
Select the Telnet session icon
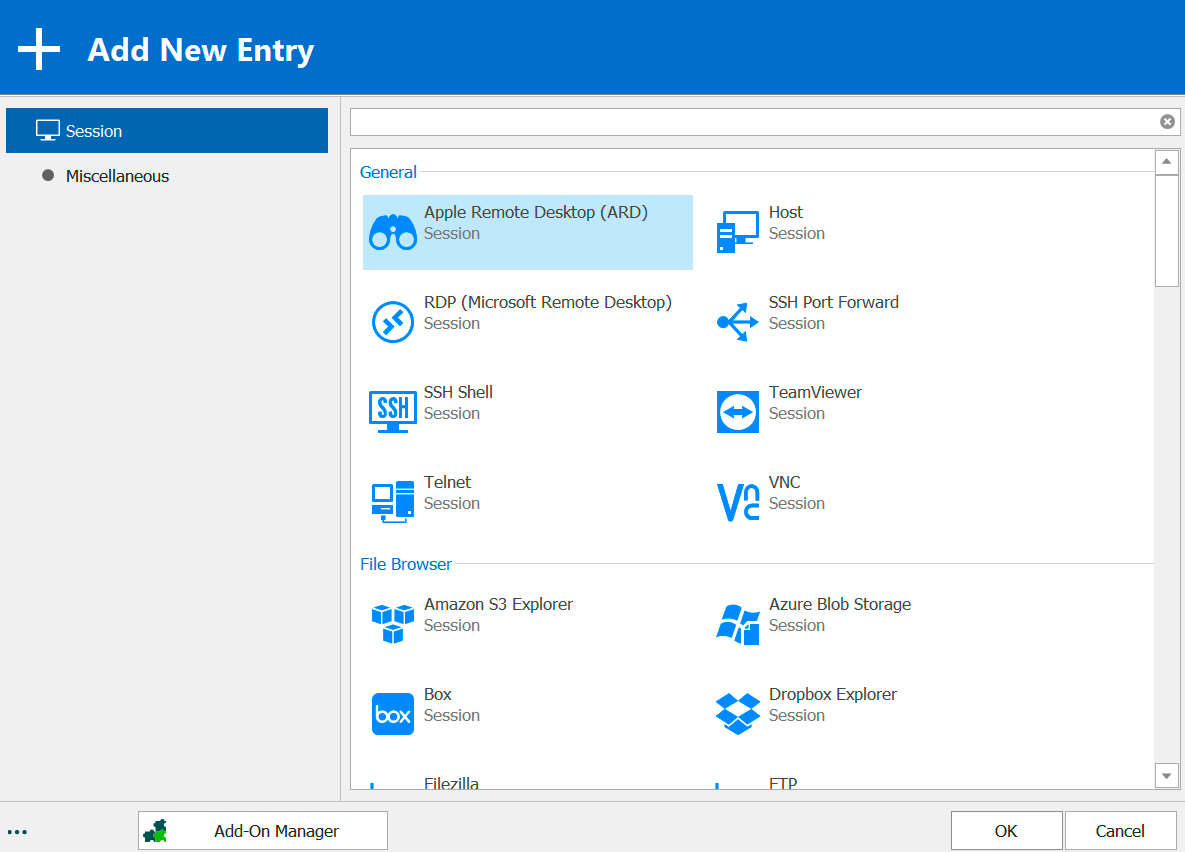[x=392, y=502]
